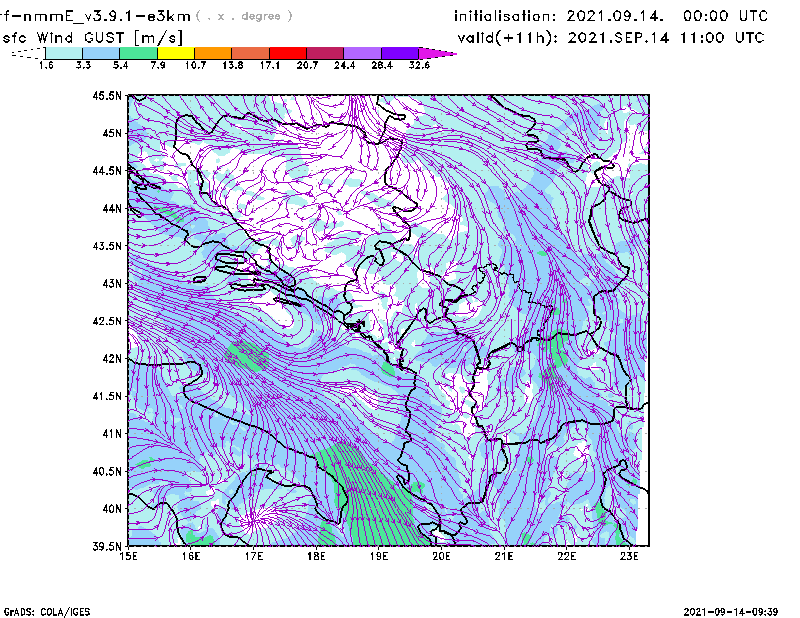Click the yellow 7.9–10.7 legend swatch
Screen dimensions: 800x618
coord(176,53)
